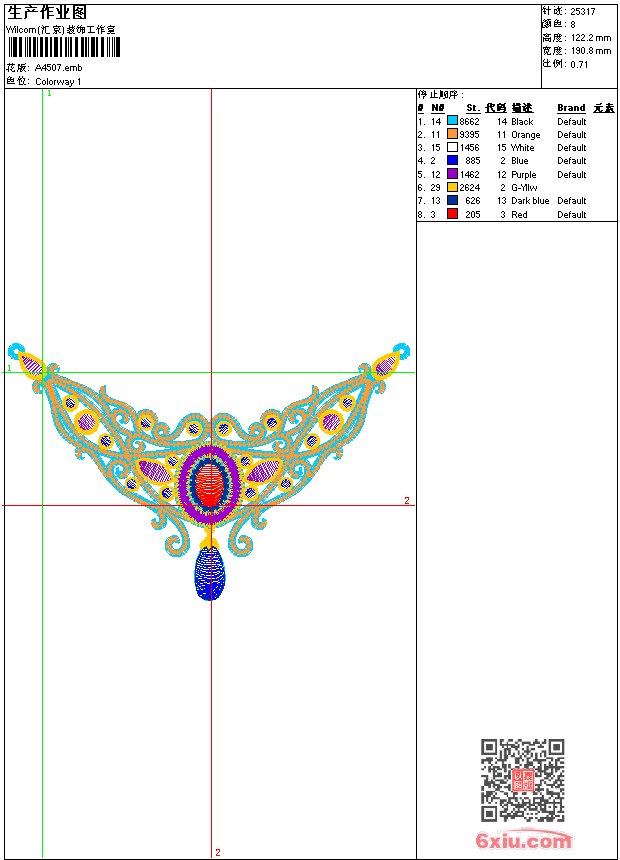Click the White description in row 3

click(522, 148)
